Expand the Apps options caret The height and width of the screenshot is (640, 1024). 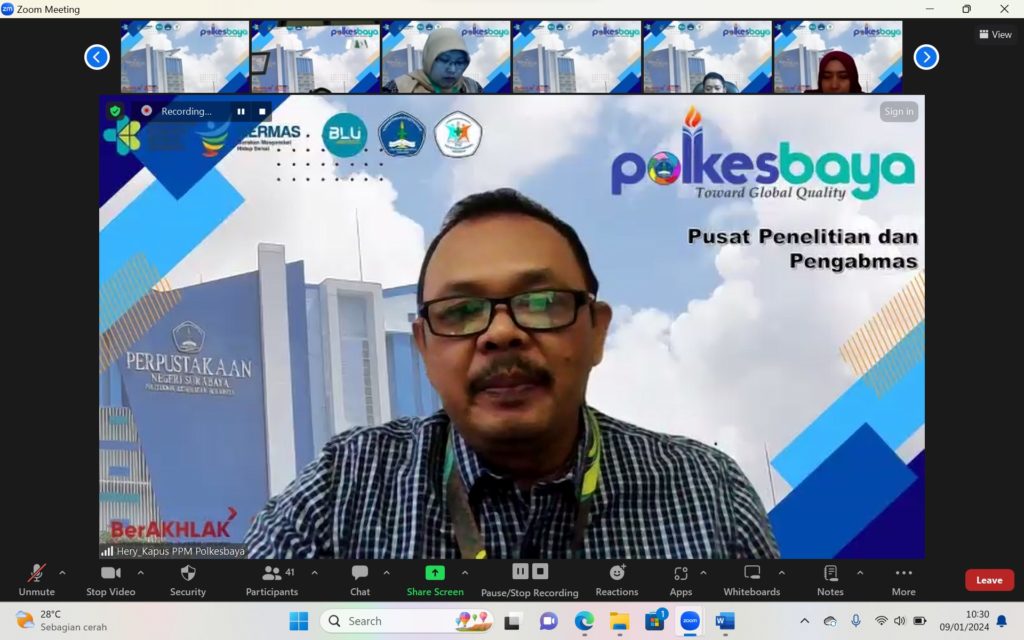pyautogui.click(x=703, y=573)
